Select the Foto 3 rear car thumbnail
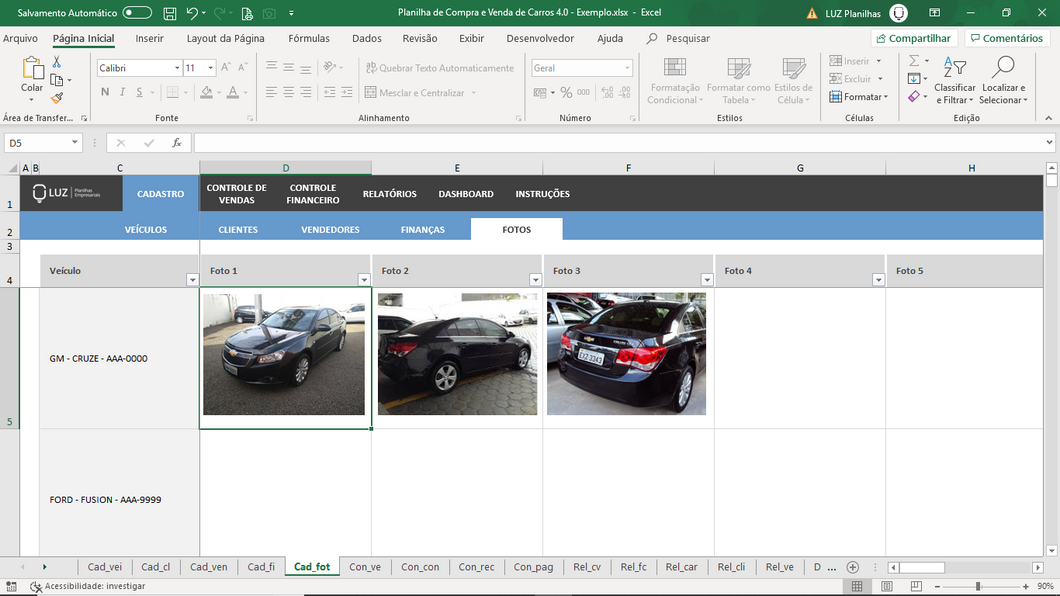The image size is (1060, 596). pyautogui.click(x=626, y=353)
